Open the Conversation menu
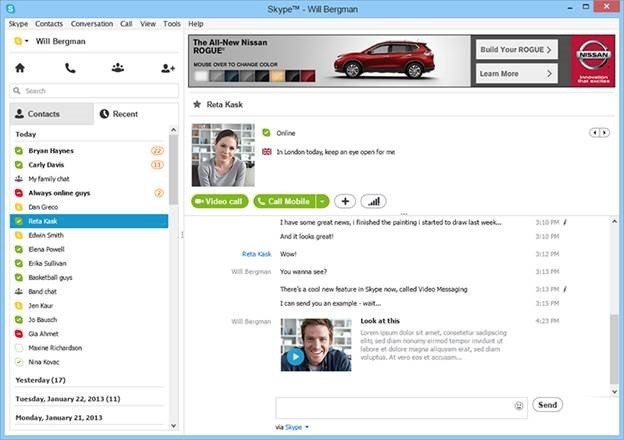Image resolution: width=624 pixels, height=440 pixels. [92, 24]
